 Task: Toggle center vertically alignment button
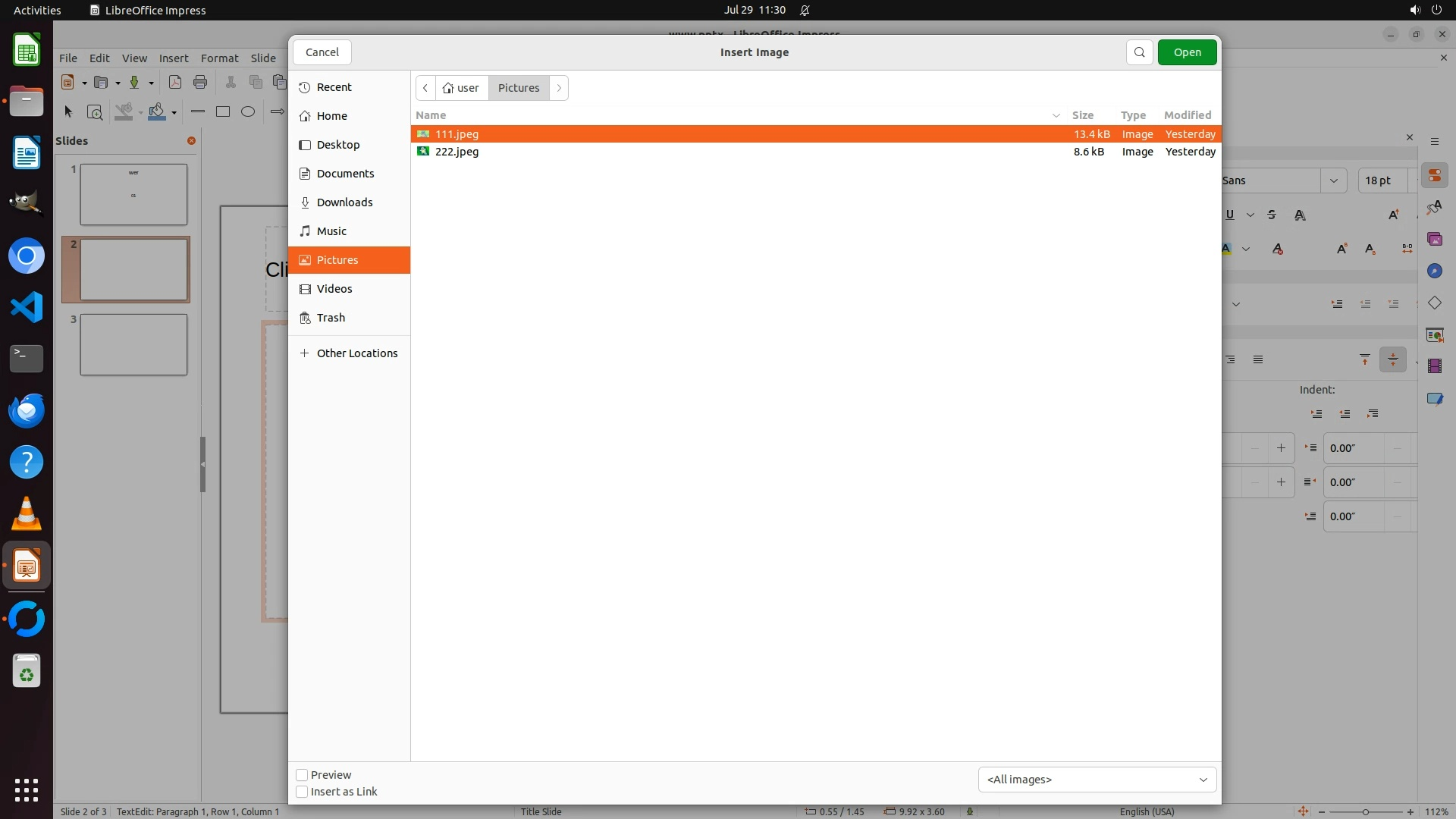tap(1393, 359)
